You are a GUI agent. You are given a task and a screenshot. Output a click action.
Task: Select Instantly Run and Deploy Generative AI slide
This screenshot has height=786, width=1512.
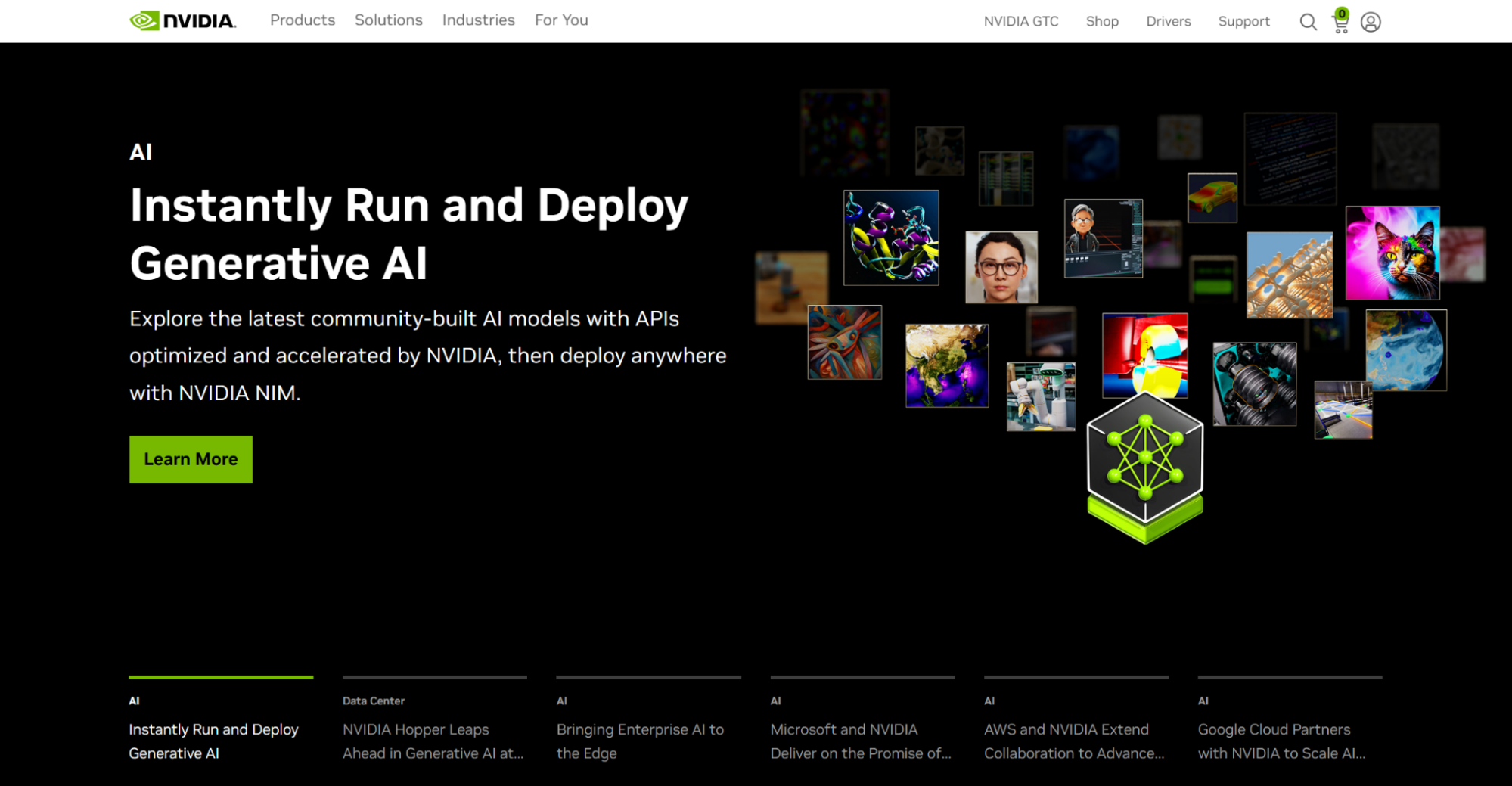click(221, 720)
